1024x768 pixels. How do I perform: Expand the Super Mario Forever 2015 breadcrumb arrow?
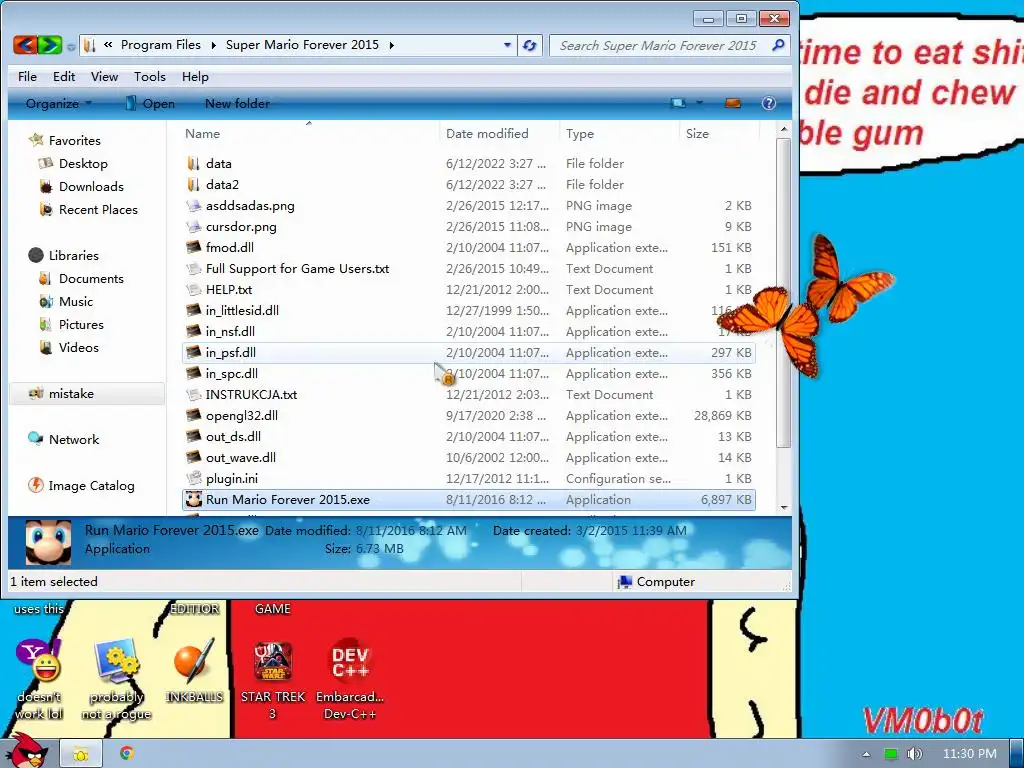coord(391,45)
